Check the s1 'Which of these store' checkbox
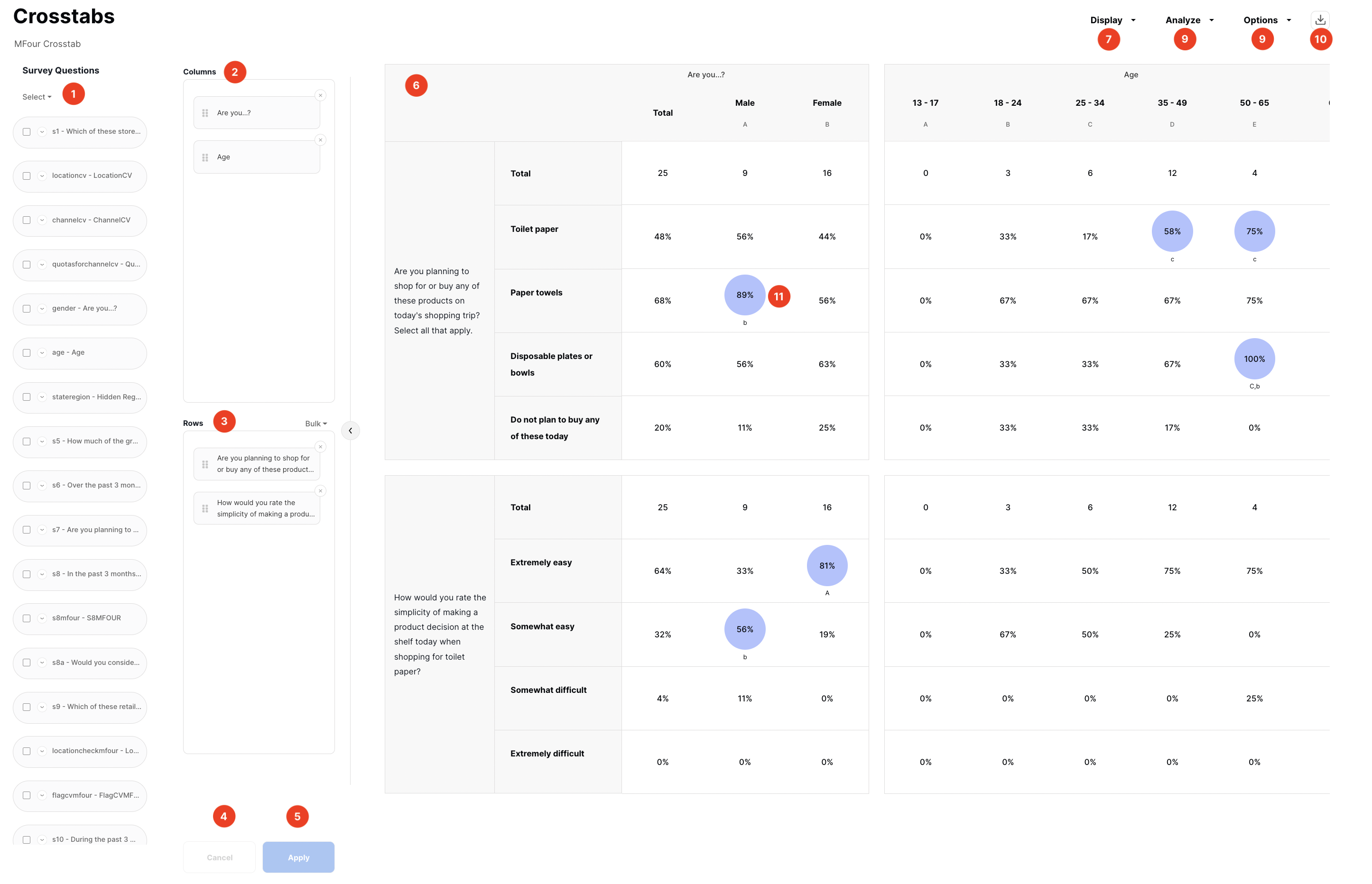The image size is (1372, 884). click(x=27, y=131)
